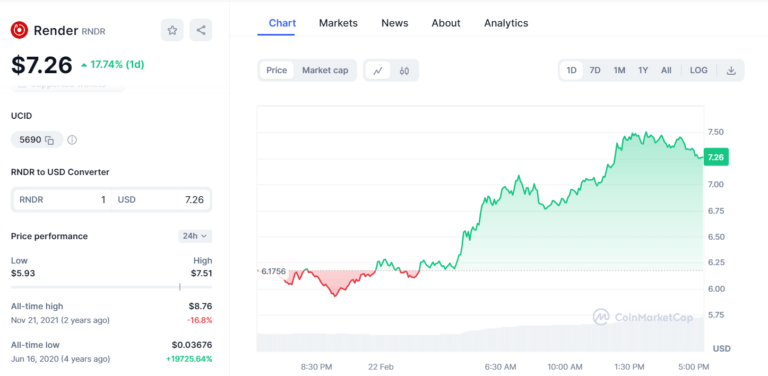Click the RNDR amount input field
This screenshot has width=768, height=376.
point(62,200)
